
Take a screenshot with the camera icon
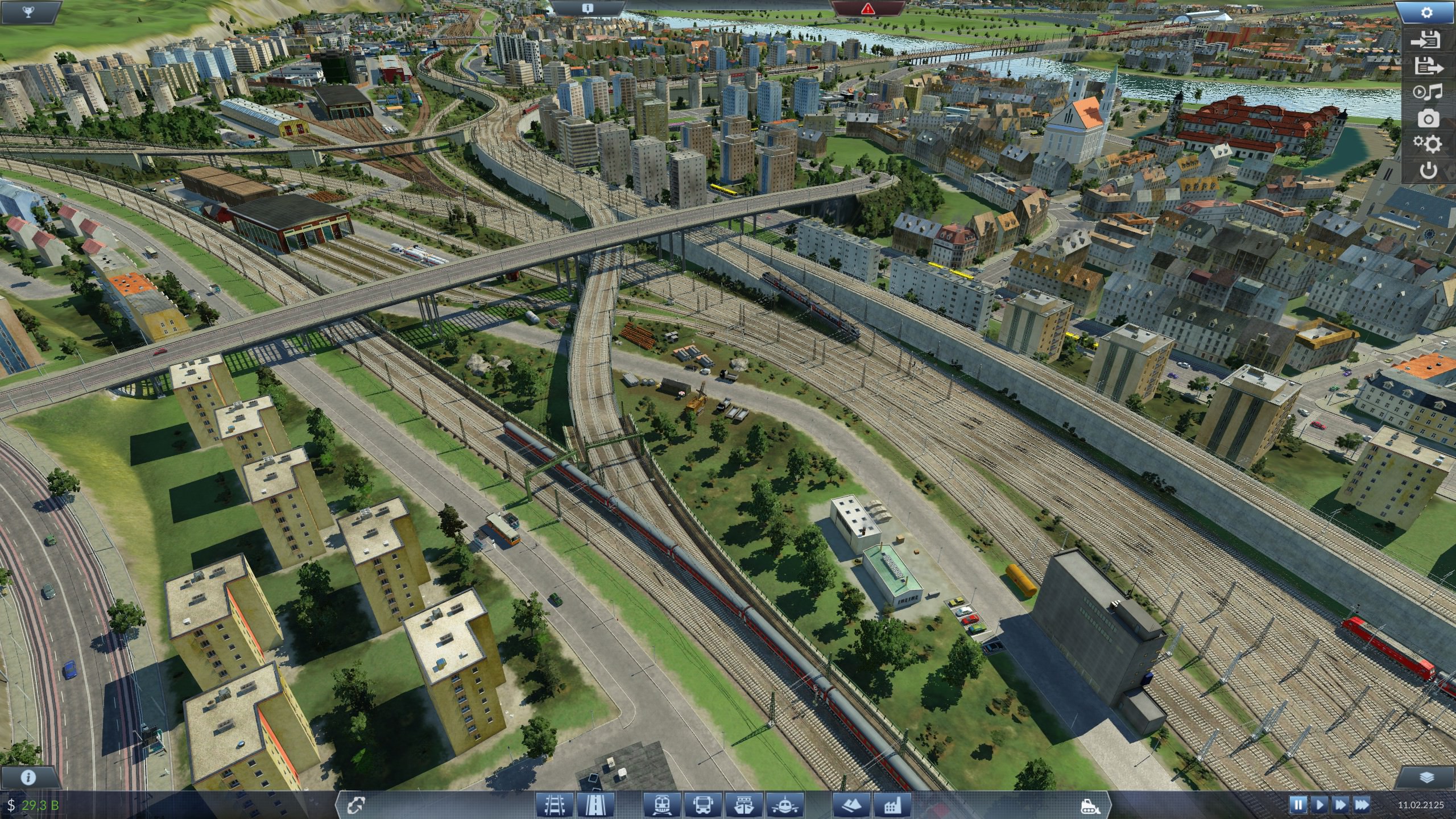[1428, 118]
